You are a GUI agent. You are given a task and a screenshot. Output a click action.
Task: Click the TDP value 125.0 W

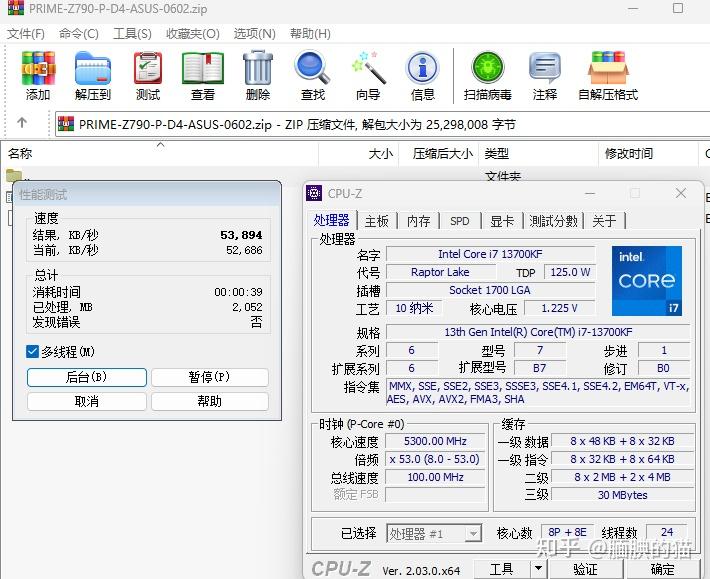pos(570,272)
